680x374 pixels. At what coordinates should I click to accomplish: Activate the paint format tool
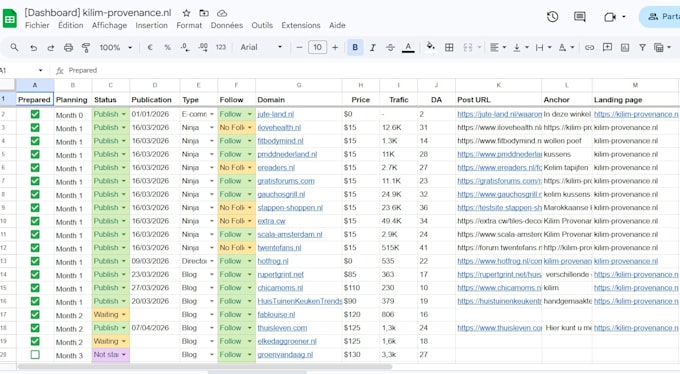pos(86,48)
